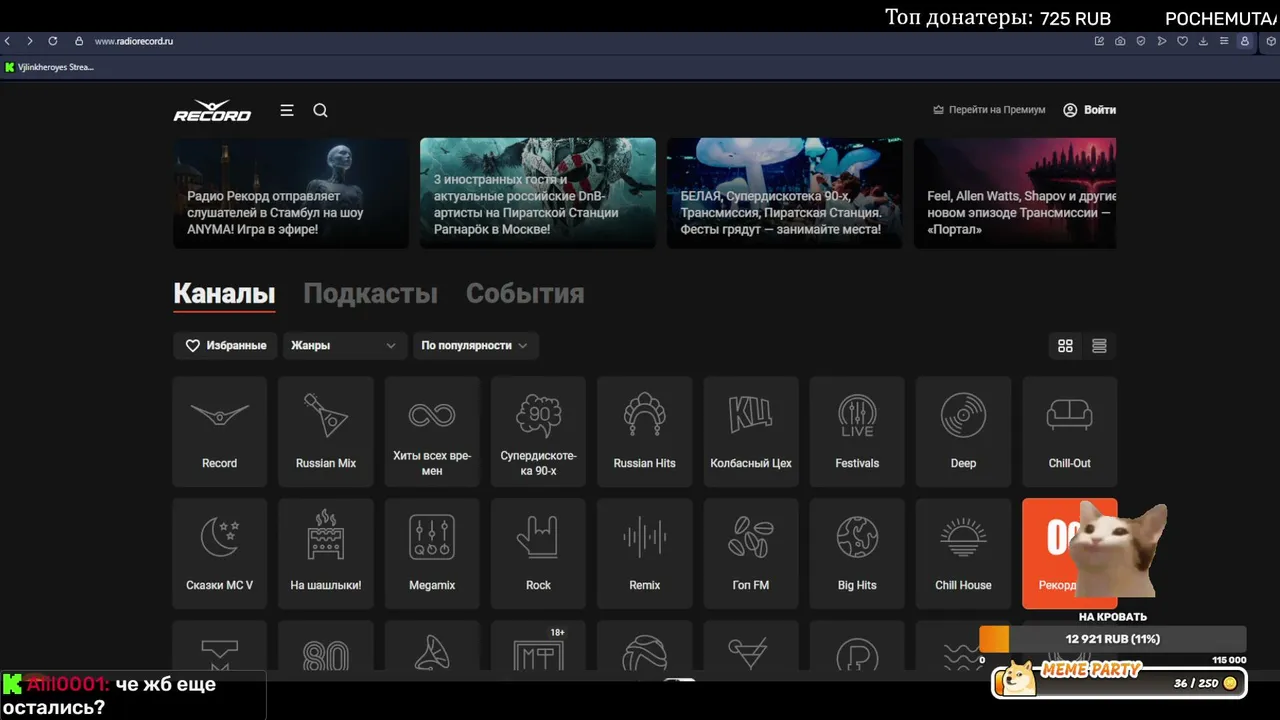Switch to list view layout
The height and width of the screenshot is (720, 1280).
point(1099,346)
